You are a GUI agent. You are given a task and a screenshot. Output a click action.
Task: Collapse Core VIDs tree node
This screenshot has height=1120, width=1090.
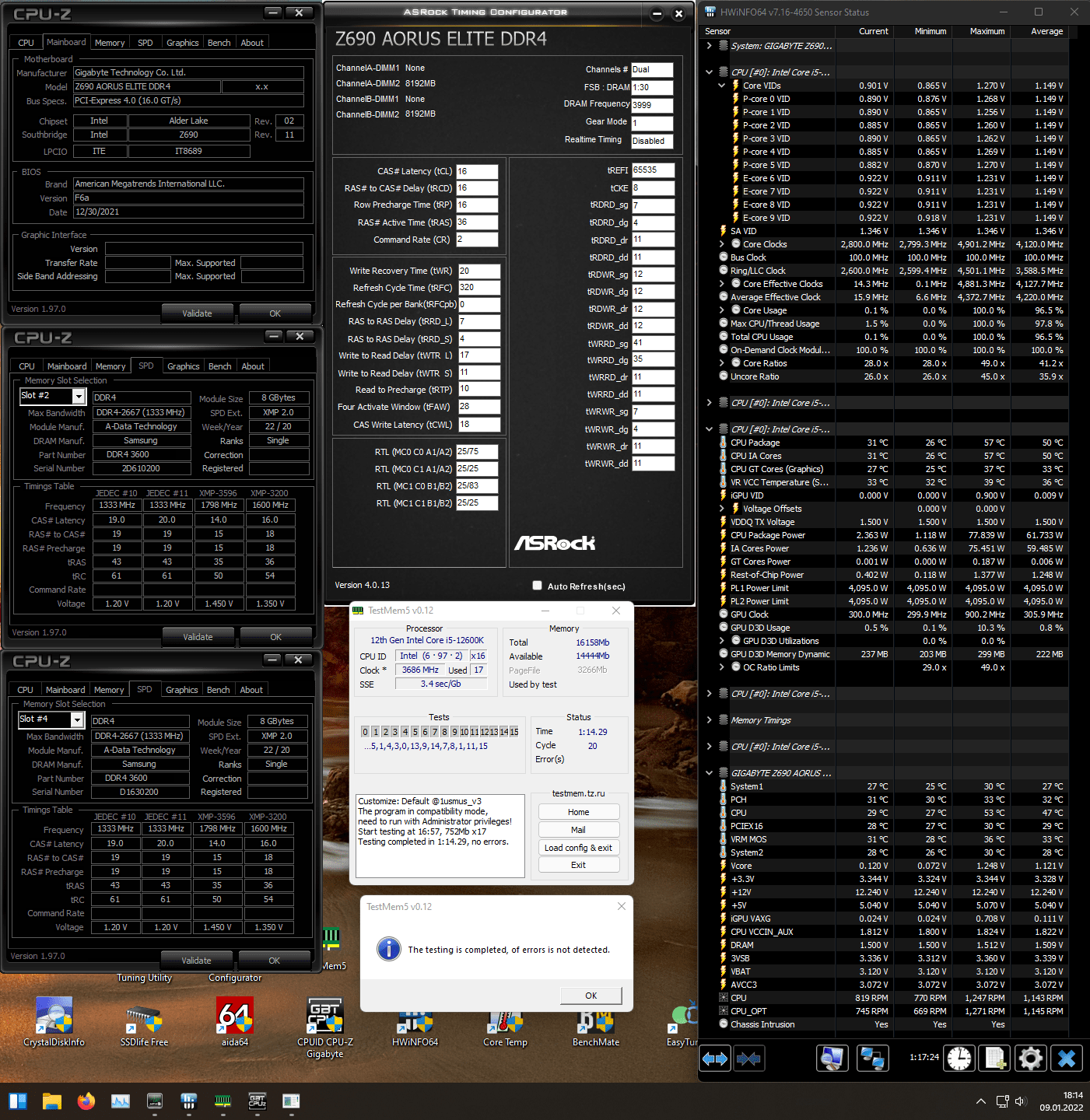point(721,86)
